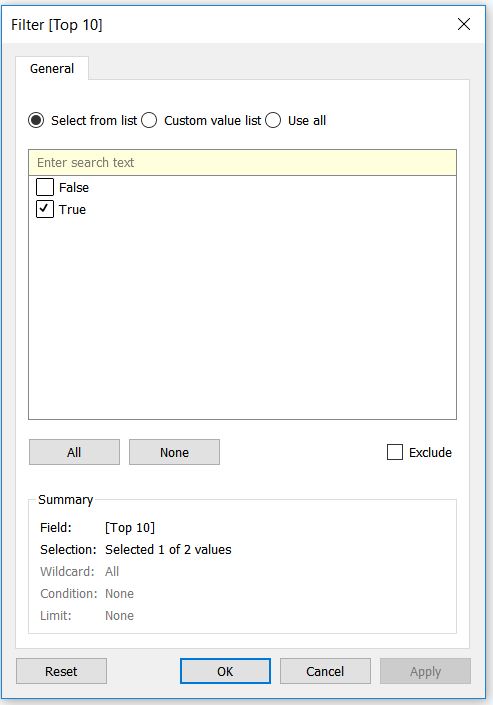Viewport: 493px width, 705px height.
Task: Close the Filter [Top 10] dialog
Action: click(464, 24)
